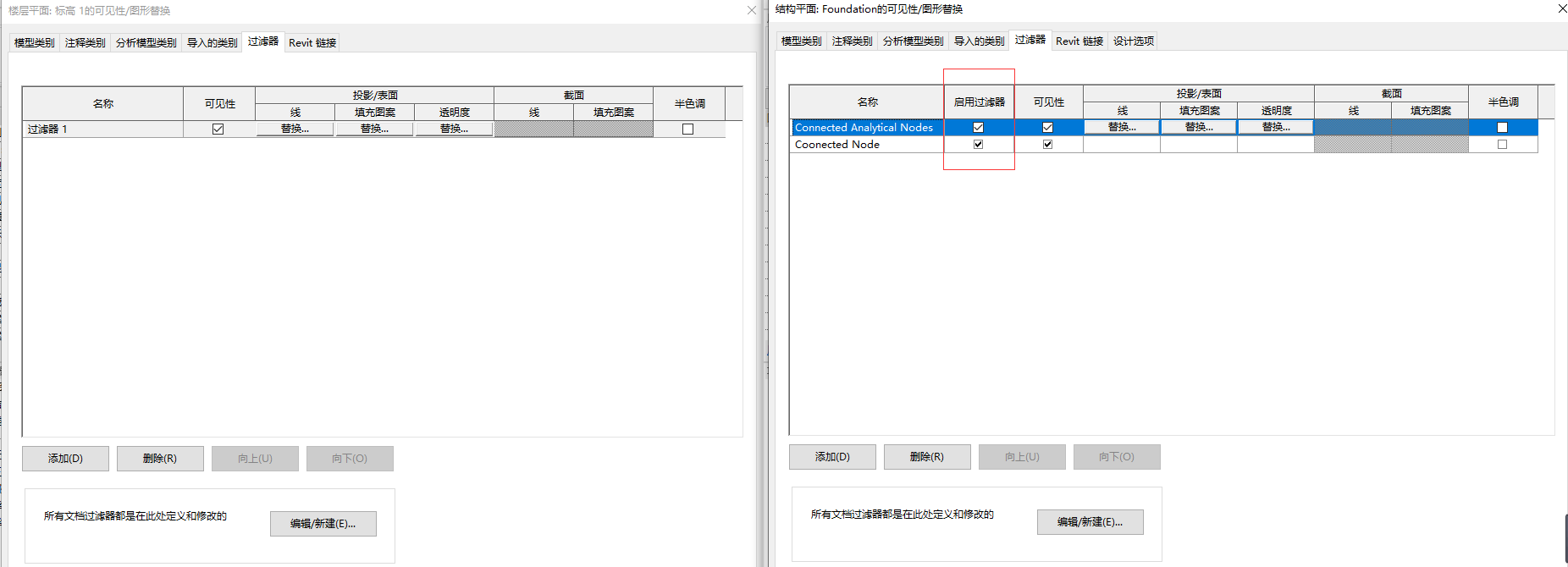Open Revit 链接 tab in Foundation dialog
Screen dimensions: 1568x567
pos(1079,41)
